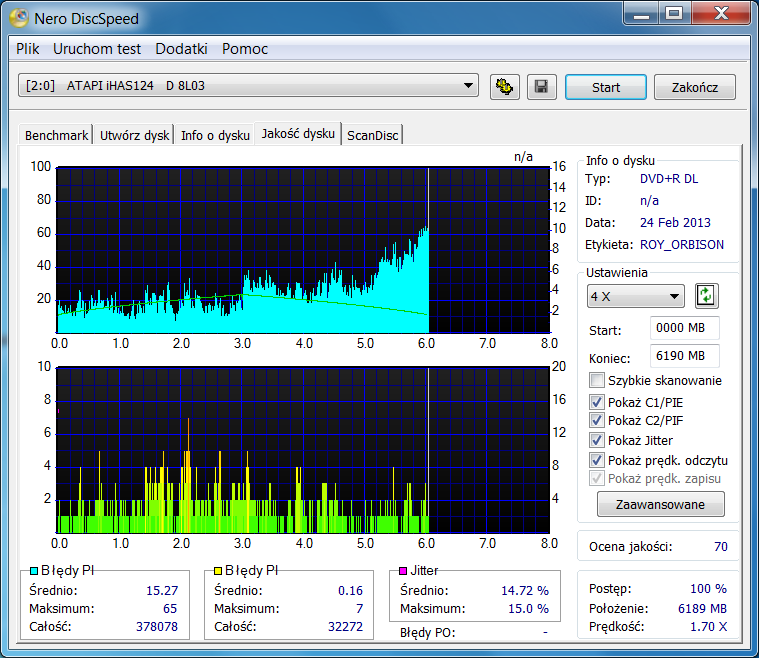Click the disc type value DVD+R DL
Screen dimensions: 759x658
click(x=669, y=179)
